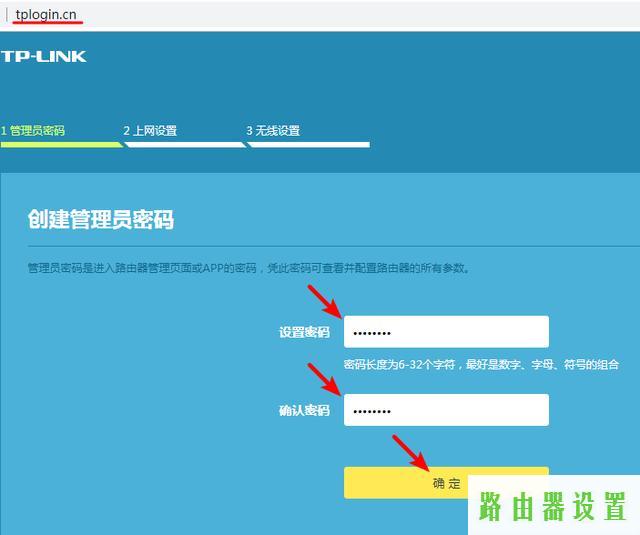Select step 2 上网设置 tab
The image size is (640, 535).
click(150, 131)
